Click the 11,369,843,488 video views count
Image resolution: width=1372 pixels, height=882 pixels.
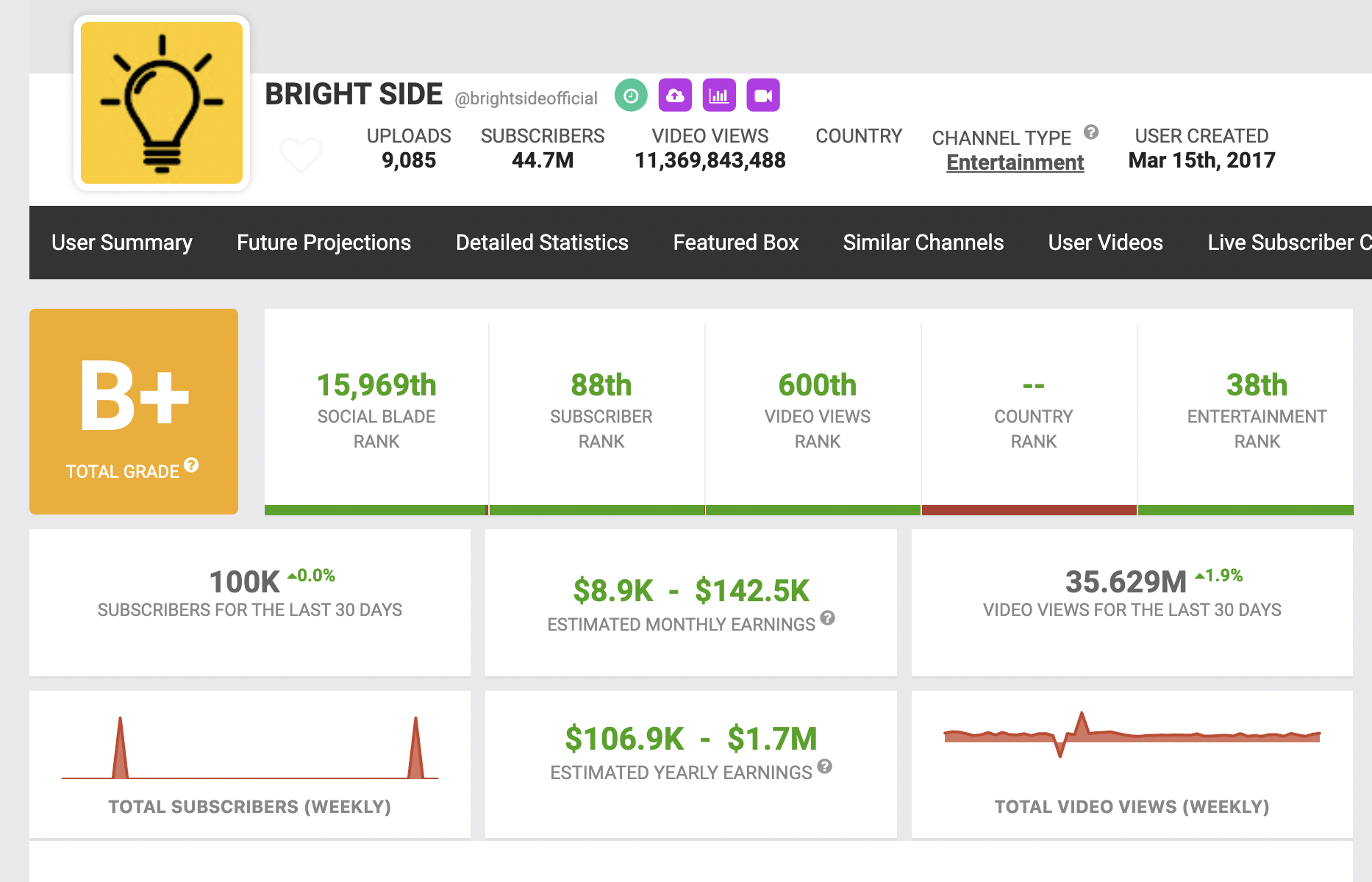pyautogui.click(x=710, y=160)
